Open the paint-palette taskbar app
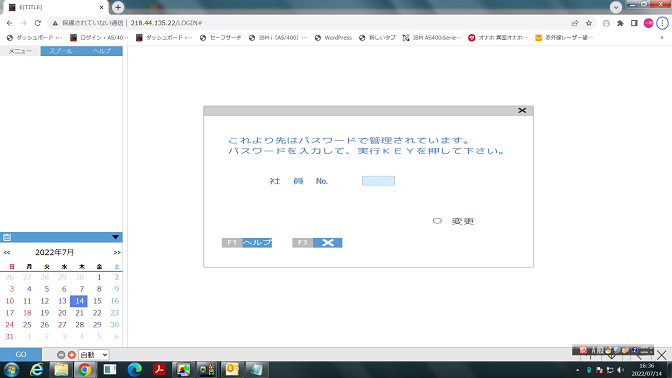Viewport: 672px width, 378px height. (183, 369)
